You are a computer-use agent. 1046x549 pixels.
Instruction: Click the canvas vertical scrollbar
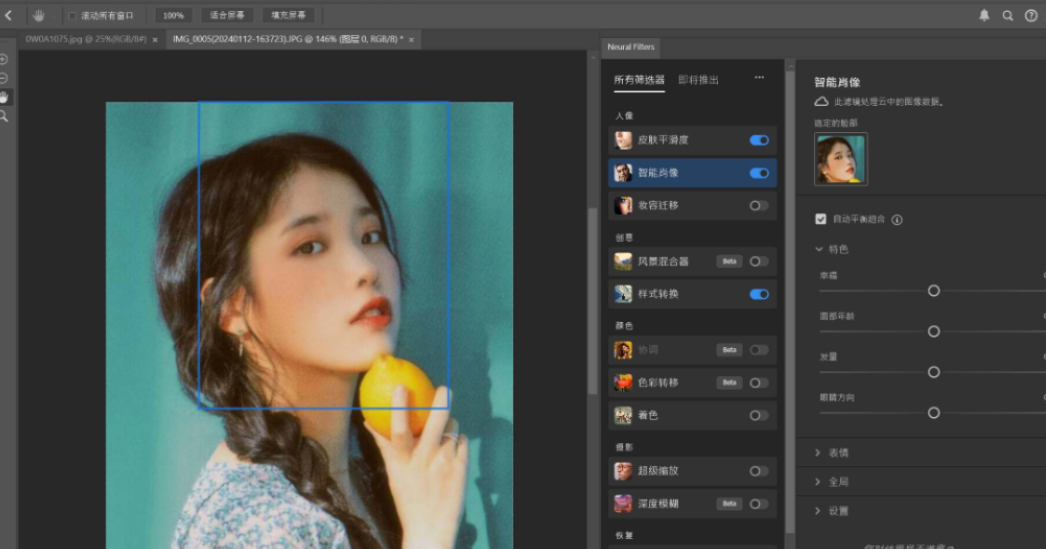[592, 300]
